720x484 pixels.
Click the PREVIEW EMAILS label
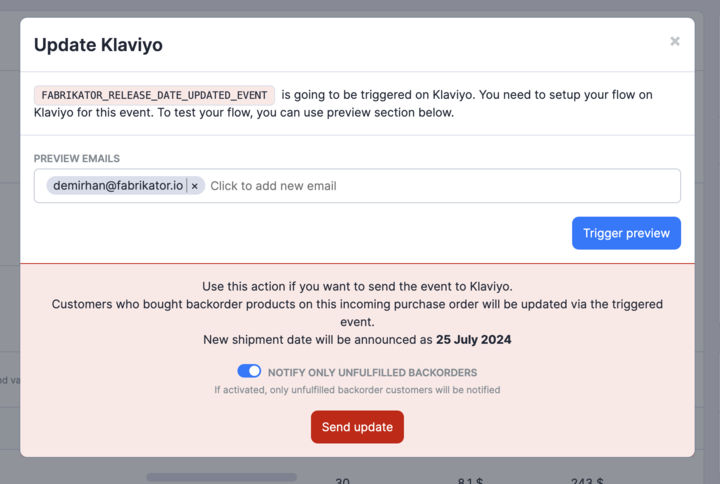(x=77, y=158)
